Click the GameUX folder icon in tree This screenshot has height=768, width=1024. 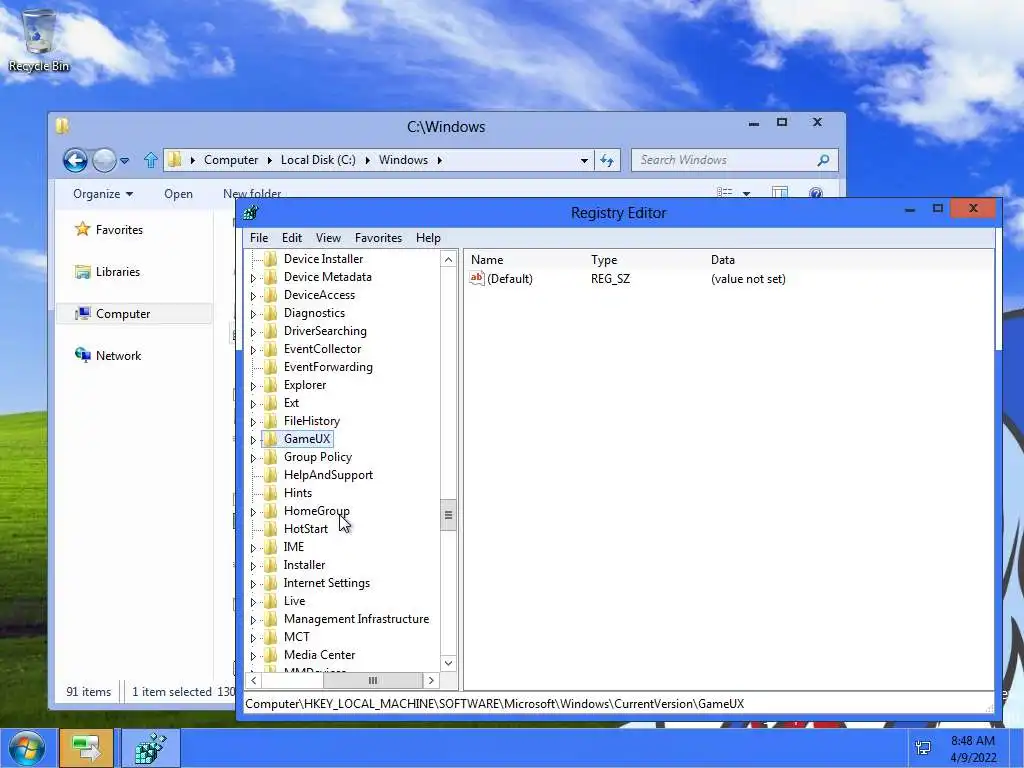point(270,439)
